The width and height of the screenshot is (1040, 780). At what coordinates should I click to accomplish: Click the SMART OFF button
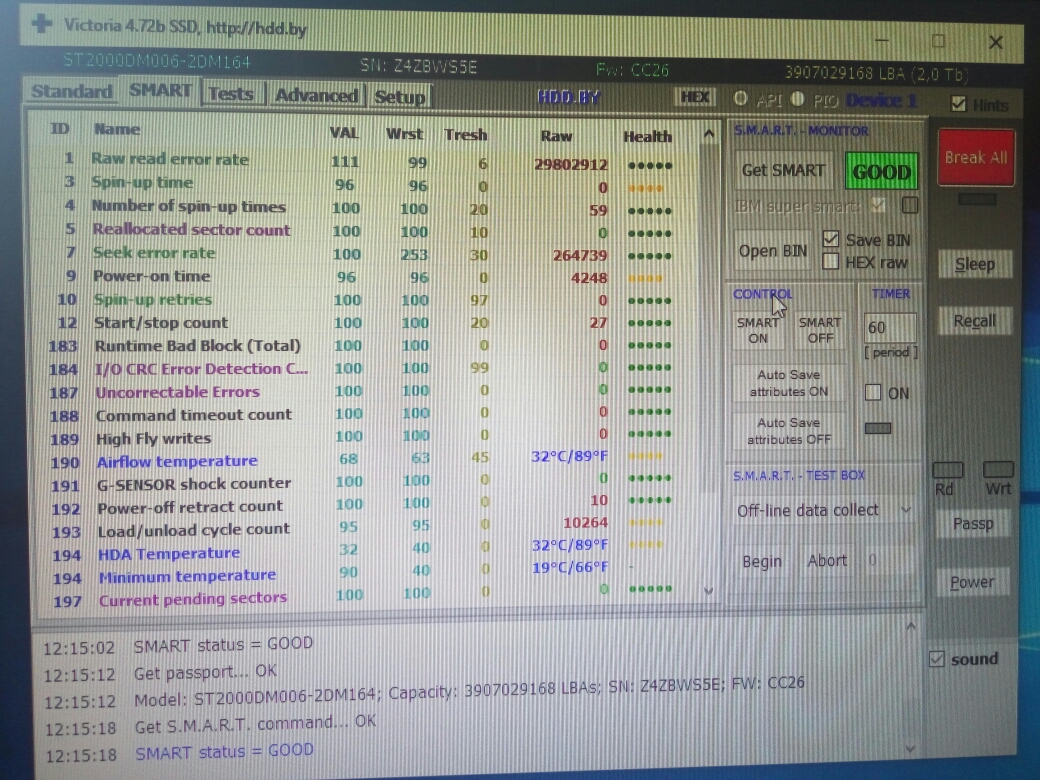coord(819,330)
